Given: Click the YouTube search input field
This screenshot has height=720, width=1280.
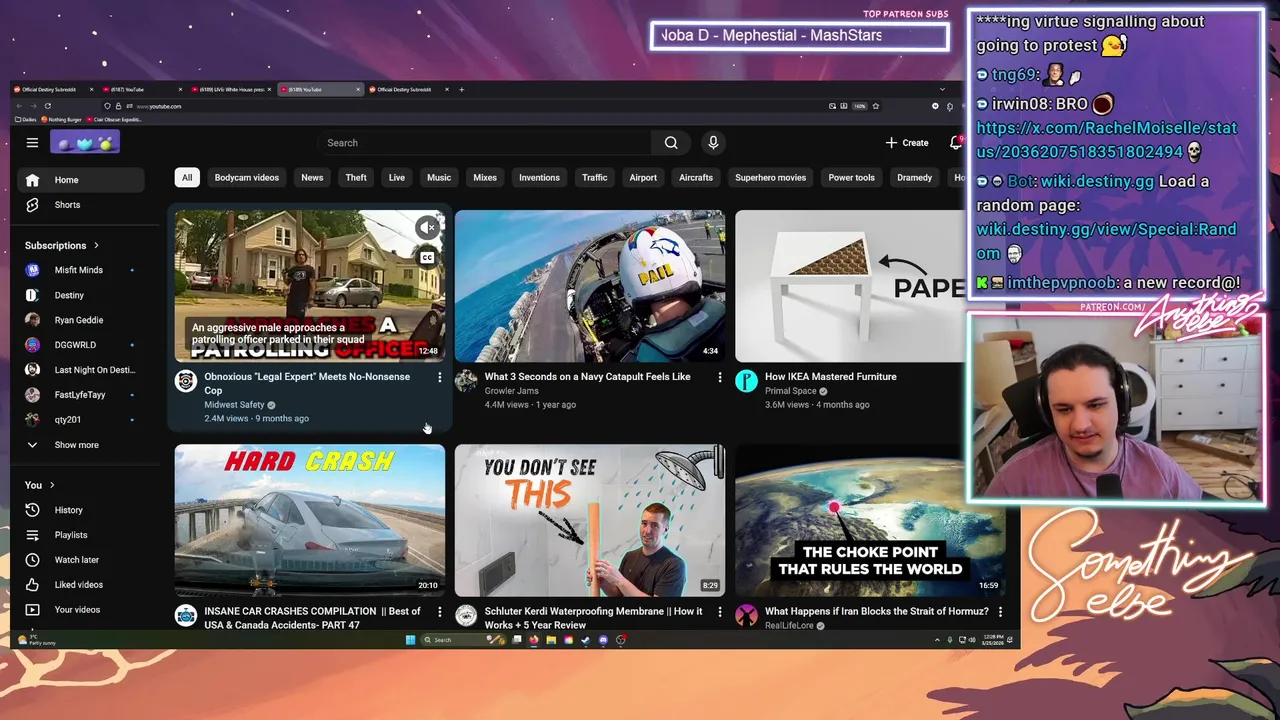Looking at the screenshot, I should 485,143.
